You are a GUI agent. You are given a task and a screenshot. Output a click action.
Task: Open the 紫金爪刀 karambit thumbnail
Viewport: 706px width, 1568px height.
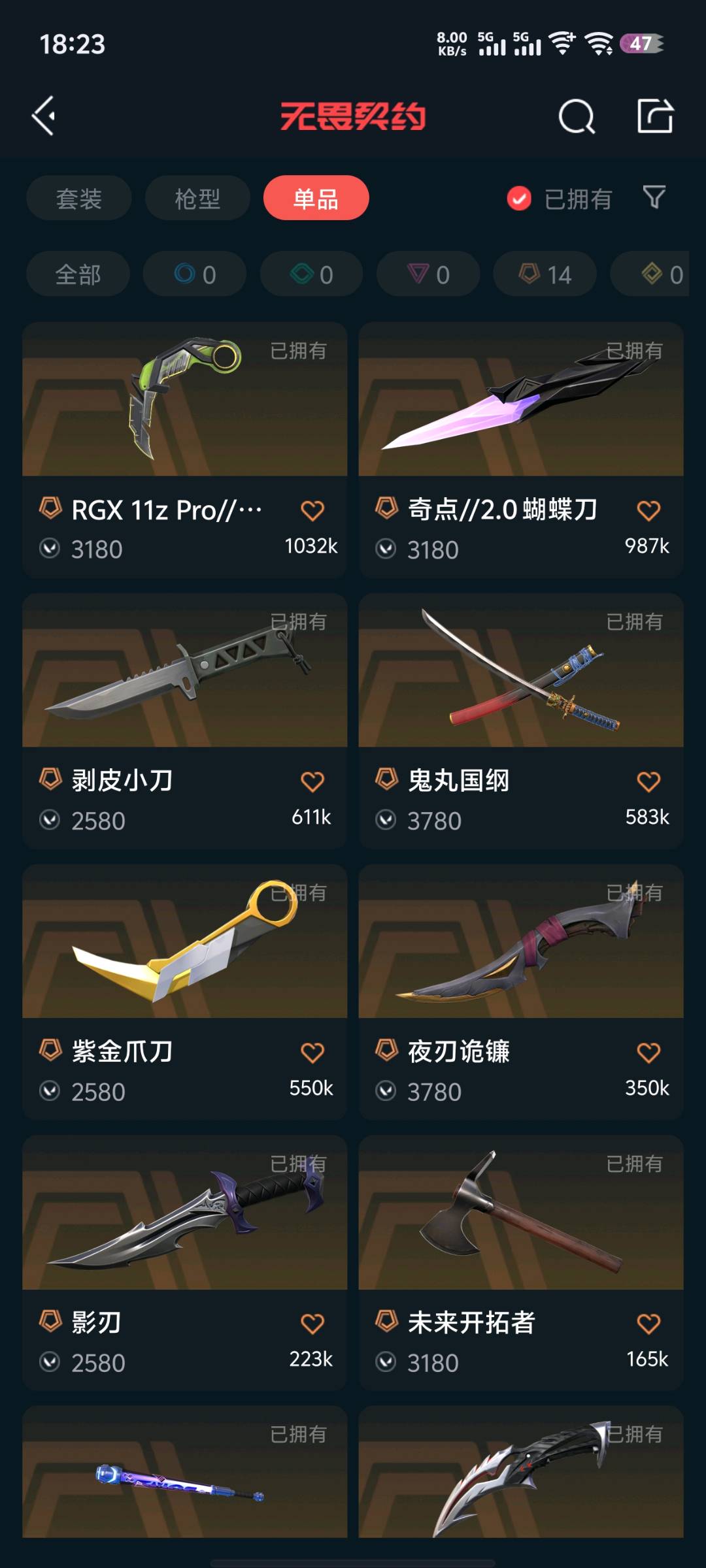click(185, 941)
